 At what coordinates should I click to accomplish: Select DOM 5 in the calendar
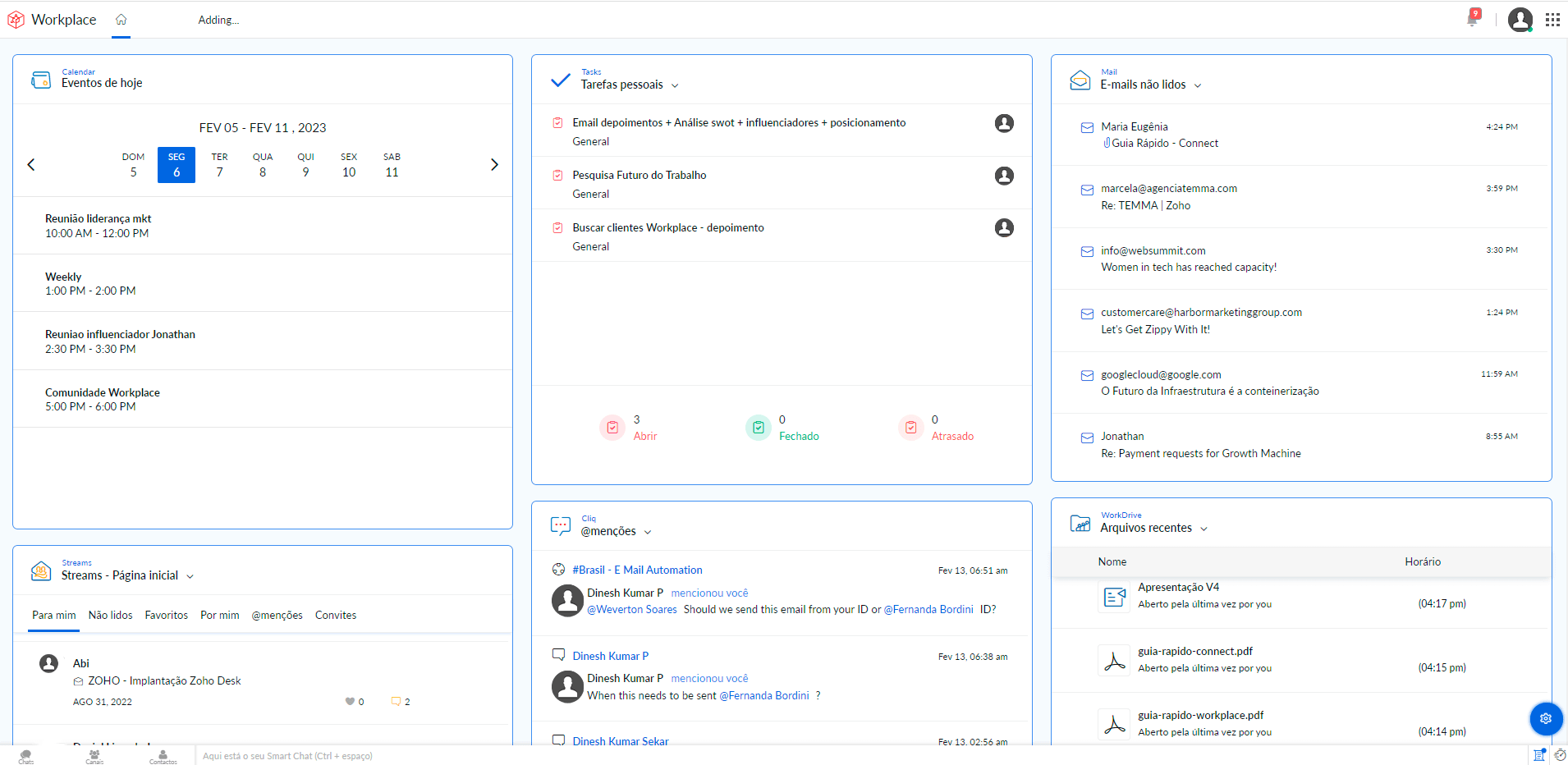[x=133, y=165]
